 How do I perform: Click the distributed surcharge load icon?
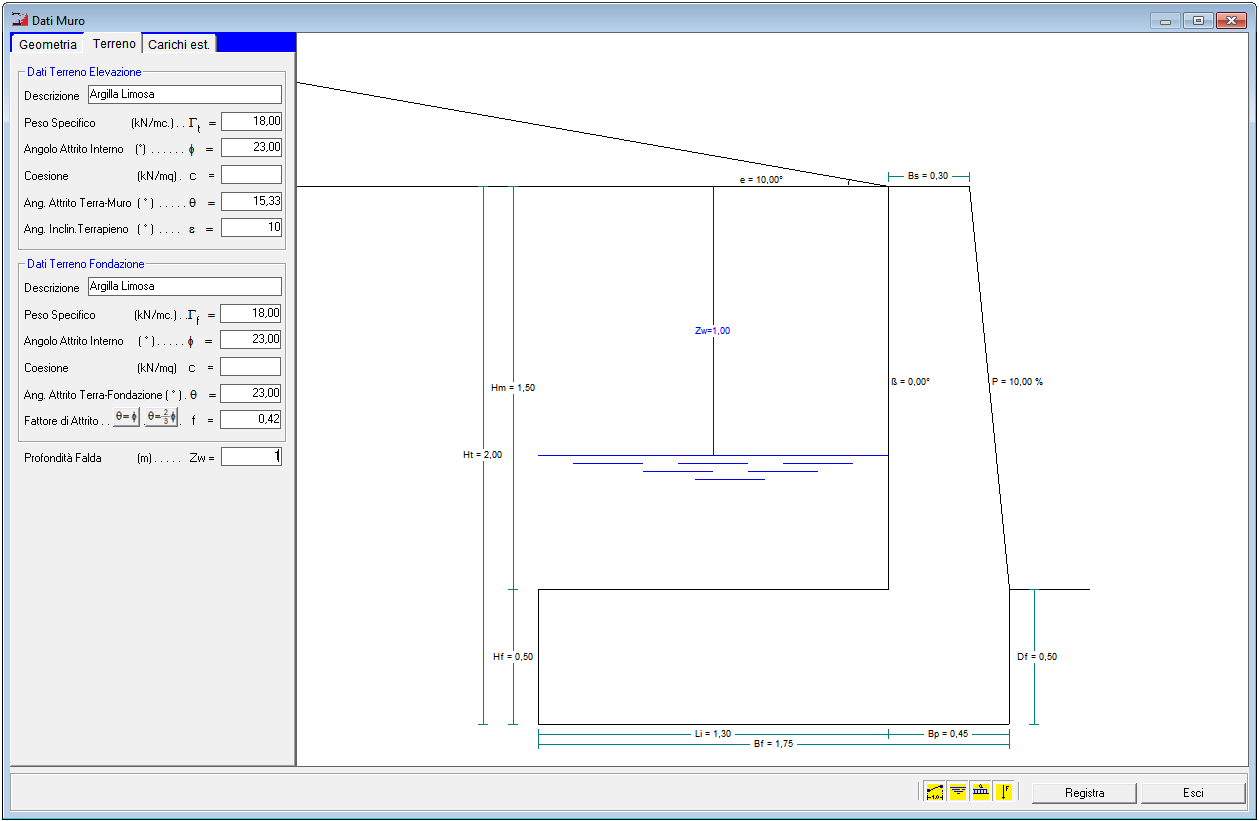coord(981,792)
